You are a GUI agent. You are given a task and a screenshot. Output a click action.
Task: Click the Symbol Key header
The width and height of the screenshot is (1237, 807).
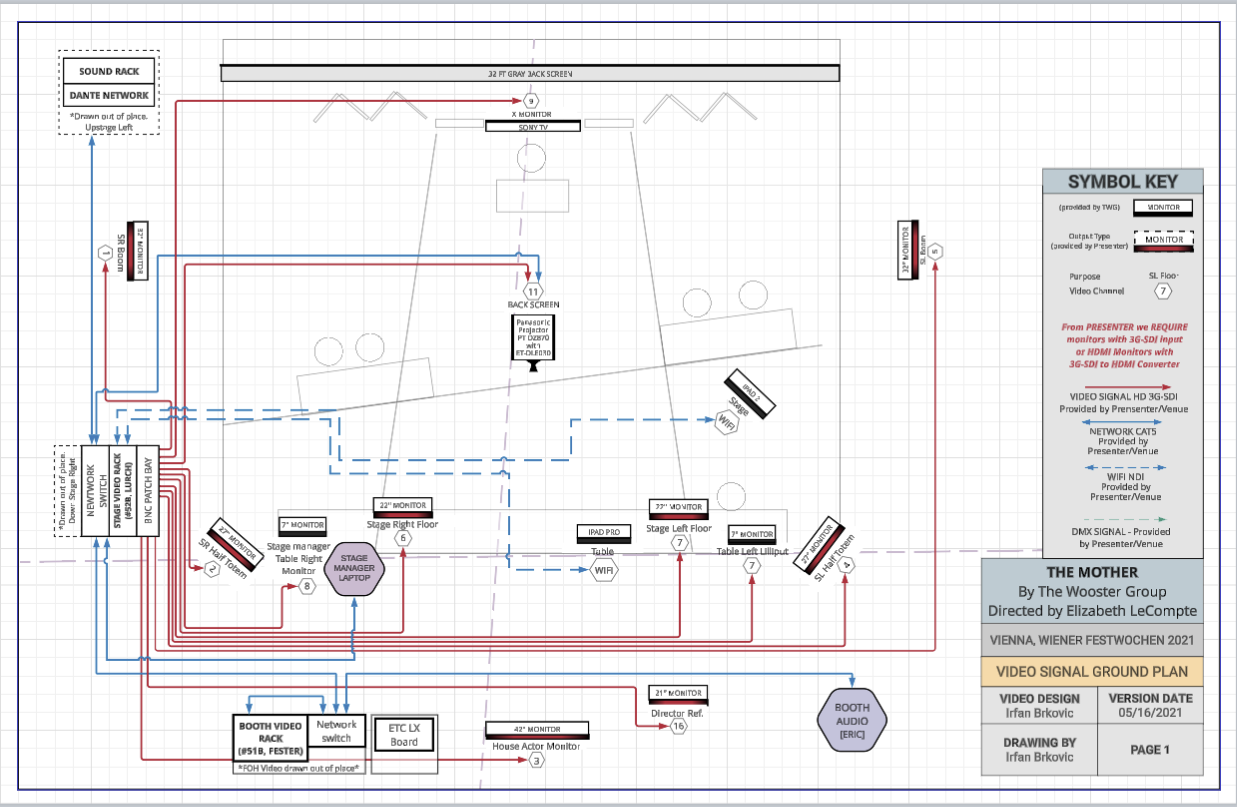click(1122, 182)
